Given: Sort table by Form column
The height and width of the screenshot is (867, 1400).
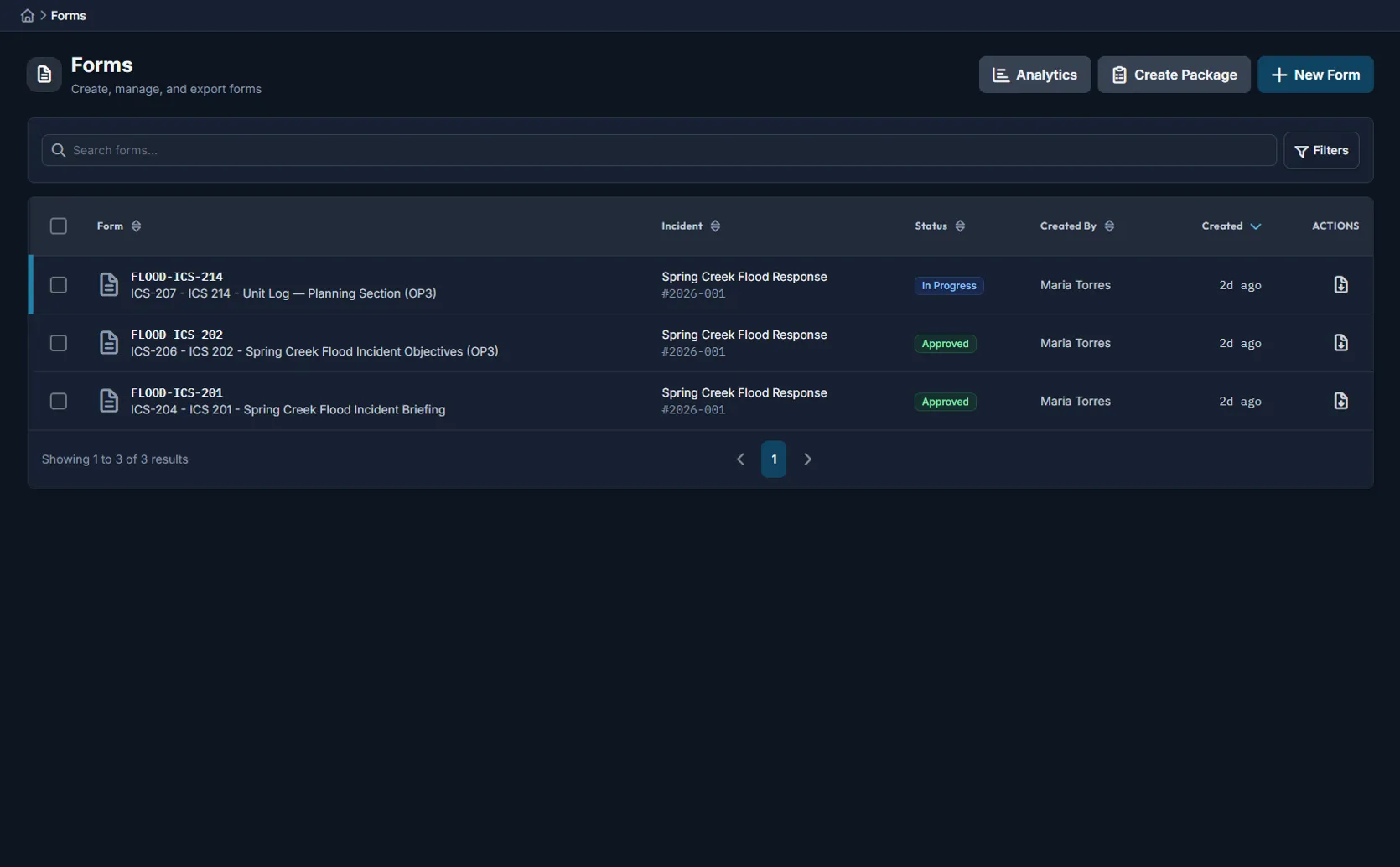Looking at the screenshot, I should click(x=119, y=226).
